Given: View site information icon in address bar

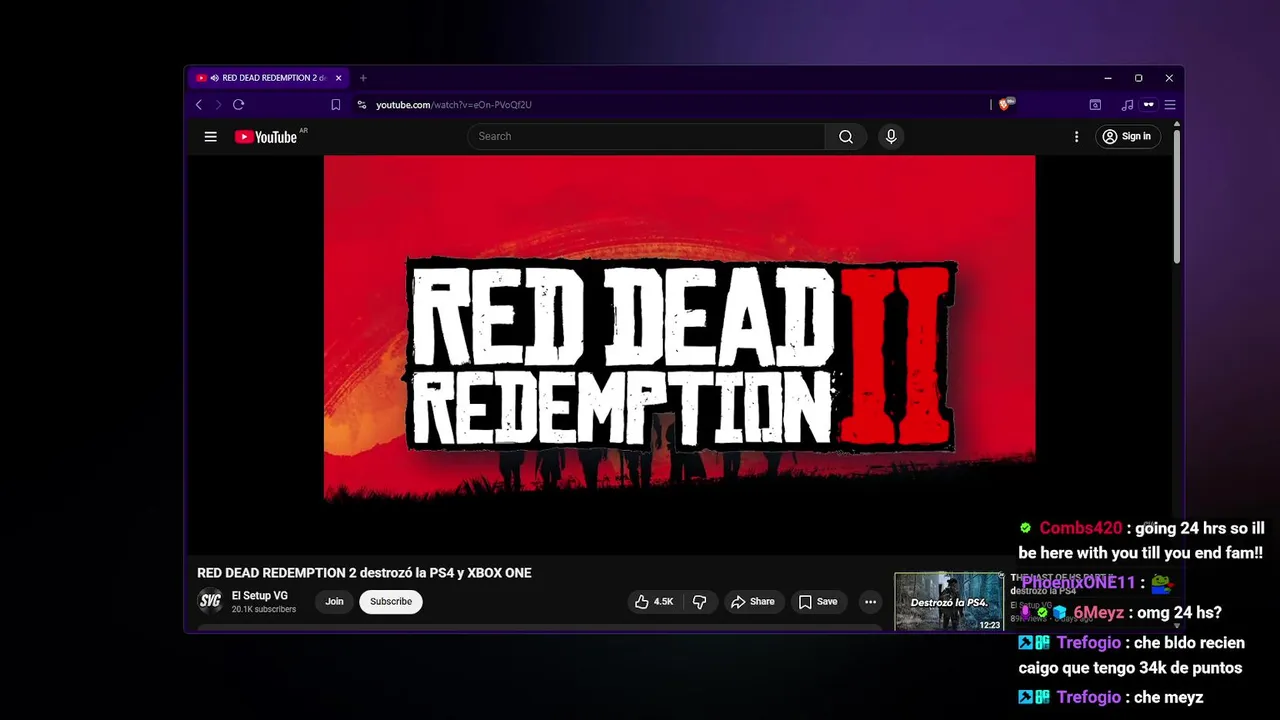Looking at the screenshot, I should click(x=362, y=105).
